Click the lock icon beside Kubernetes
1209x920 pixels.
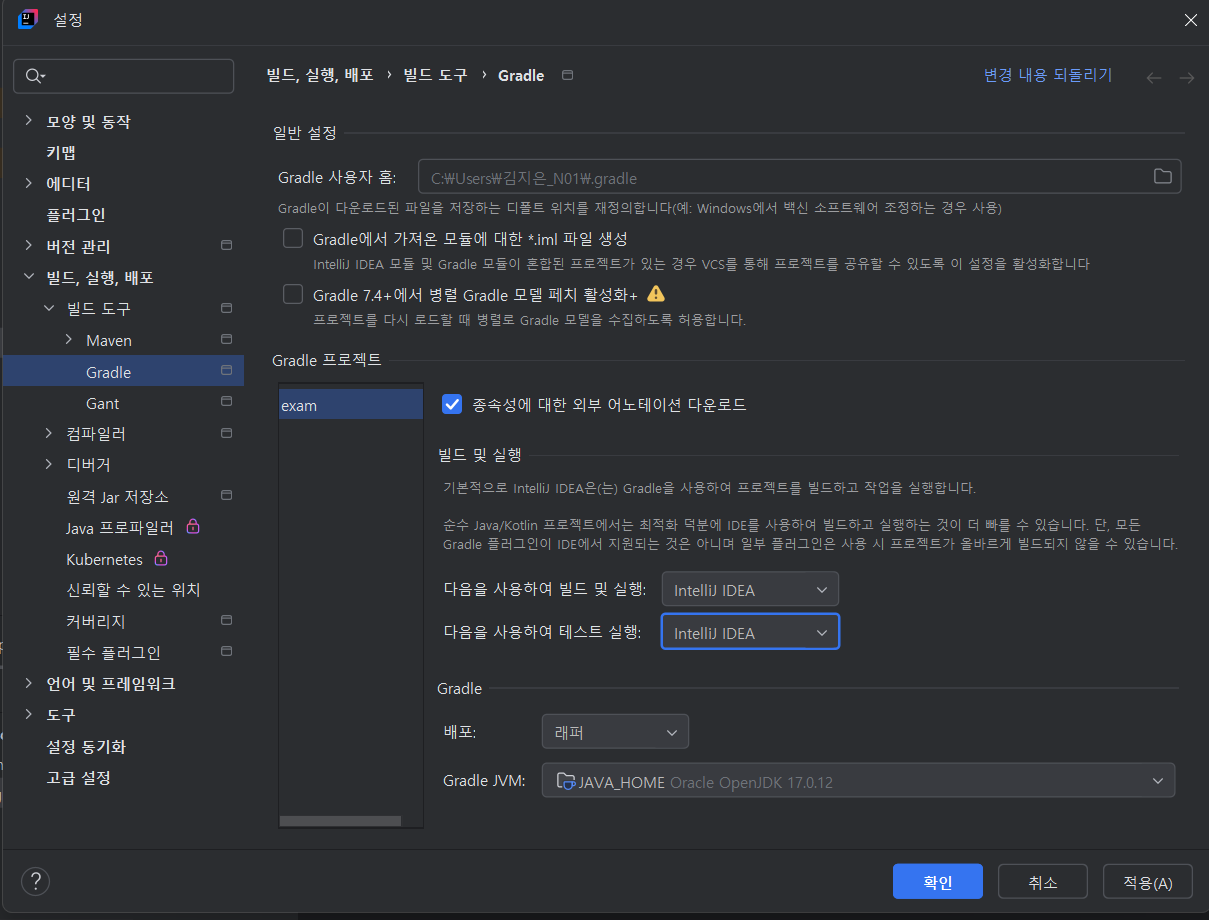161,558
